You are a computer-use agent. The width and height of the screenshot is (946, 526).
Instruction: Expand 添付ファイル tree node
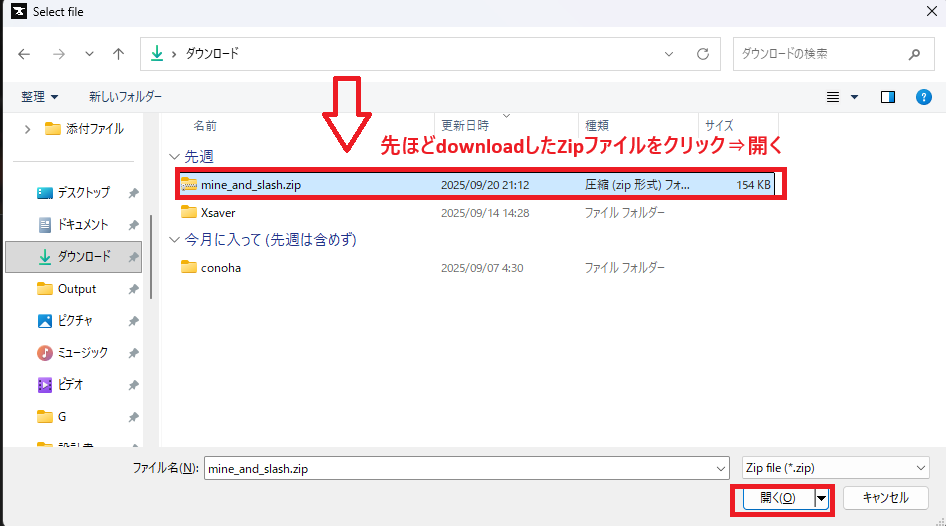(x=27, y=129)
